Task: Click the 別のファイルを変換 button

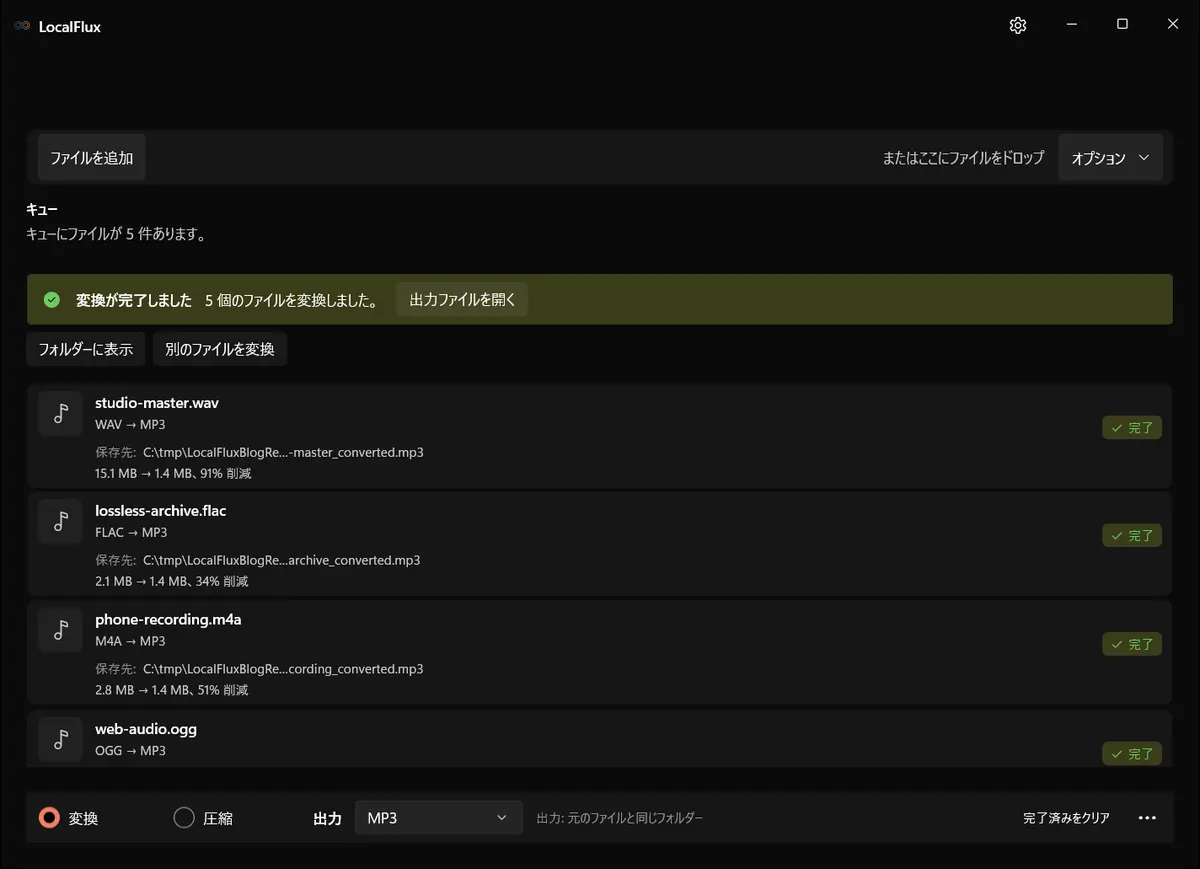Action: [x=220, y=349]
